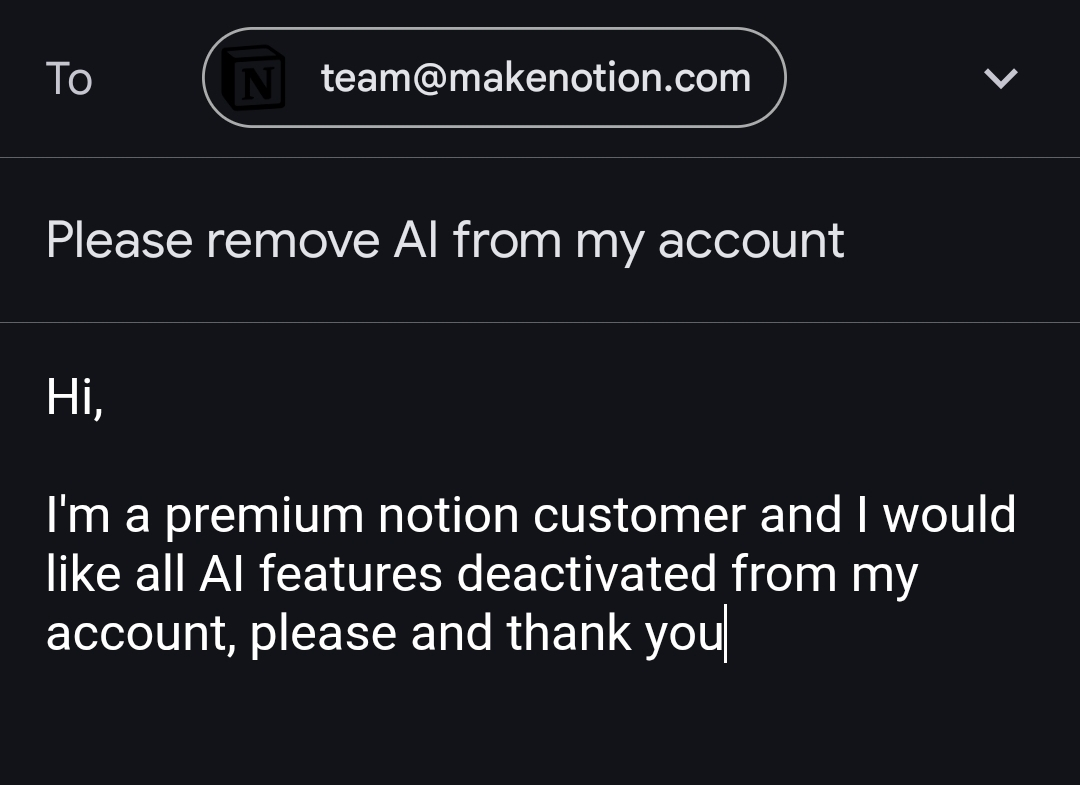Click "Please" at the subject line start

[x=119, y=241]
